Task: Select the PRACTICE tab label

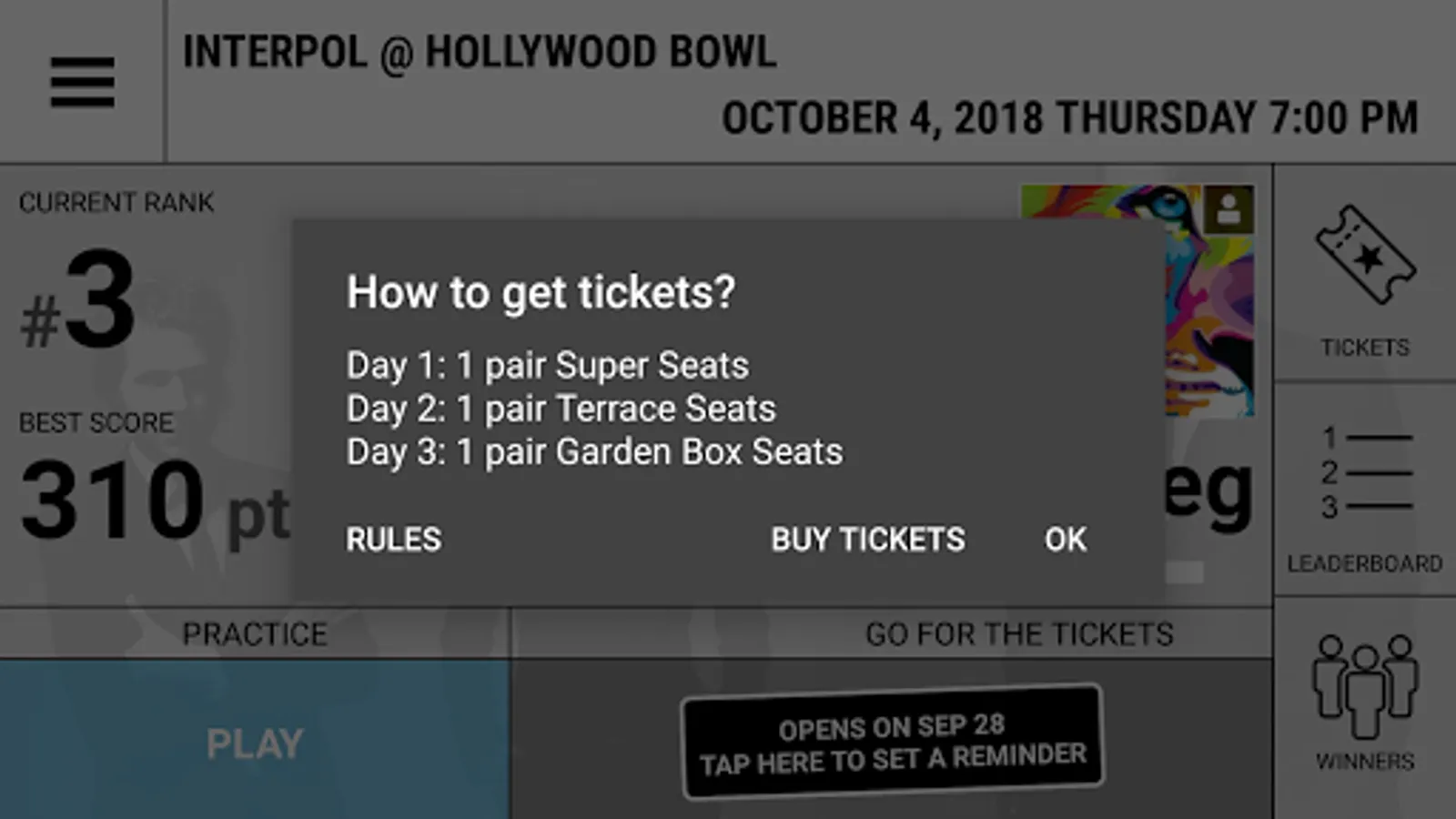Action: [255, 634]
